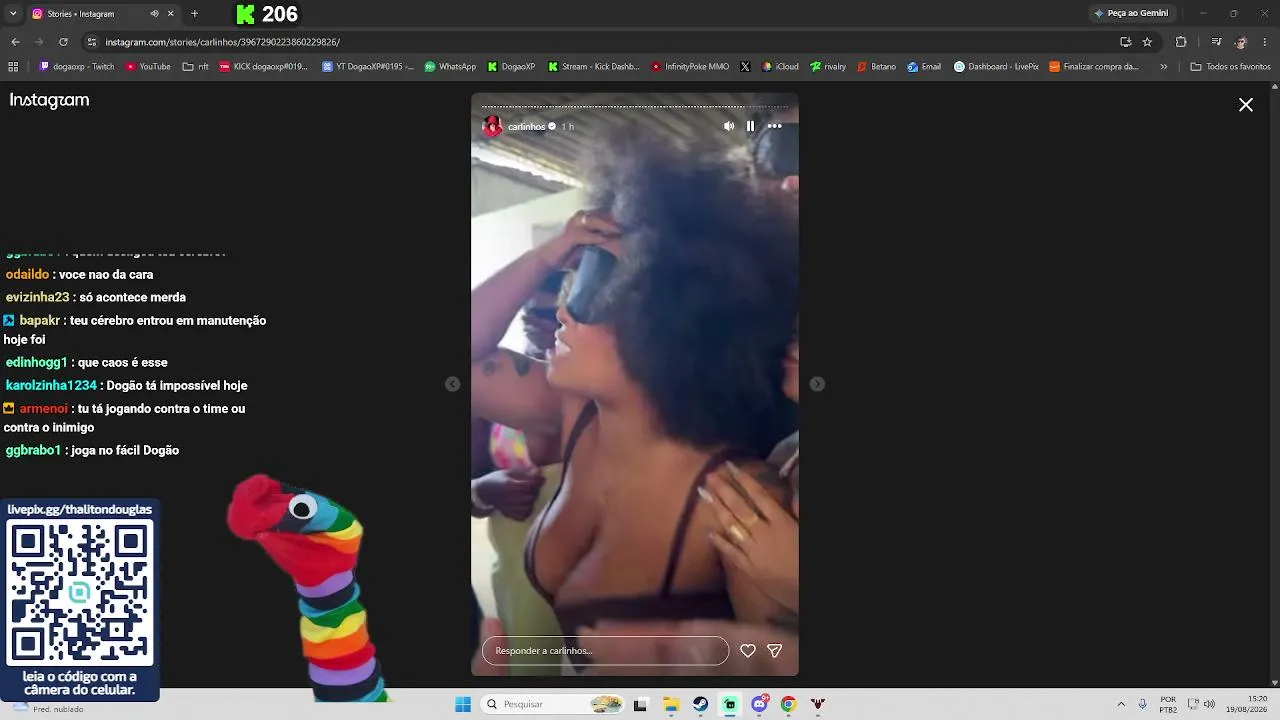Go to the next story arrow
1280x720 pixels.
(x=817, y=384)
